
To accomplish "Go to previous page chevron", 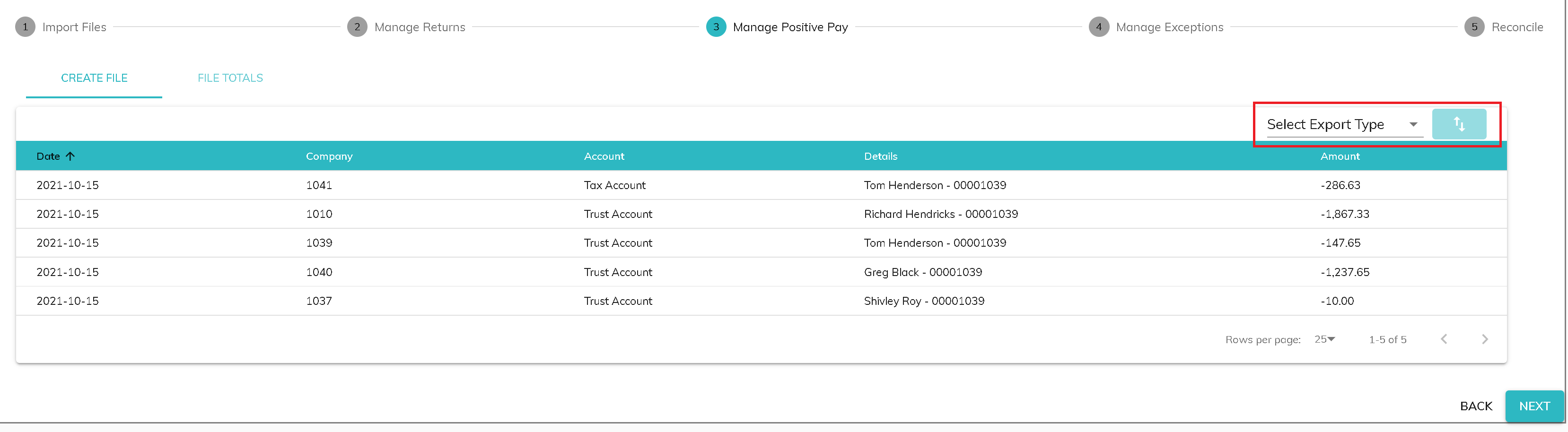I will pos(1443,339).
